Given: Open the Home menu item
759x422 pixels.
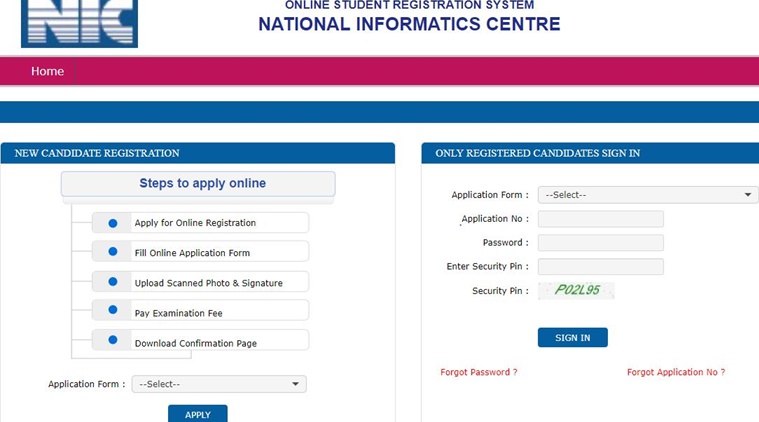Looking at the screenshot, I should (x=47, y=71).
